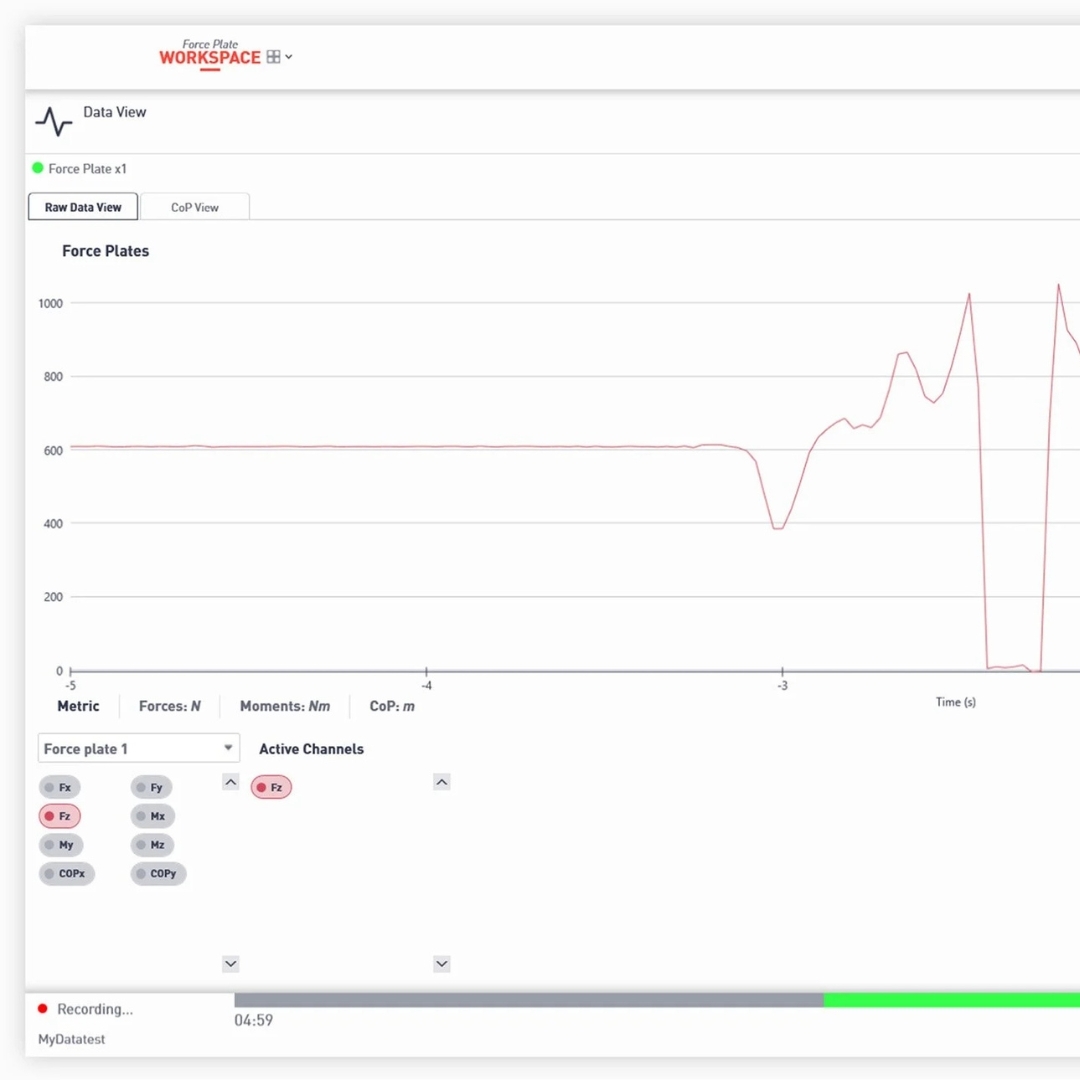Toggle the COPx channel on
1080x1080 pixels.
(x=67, y=874)
